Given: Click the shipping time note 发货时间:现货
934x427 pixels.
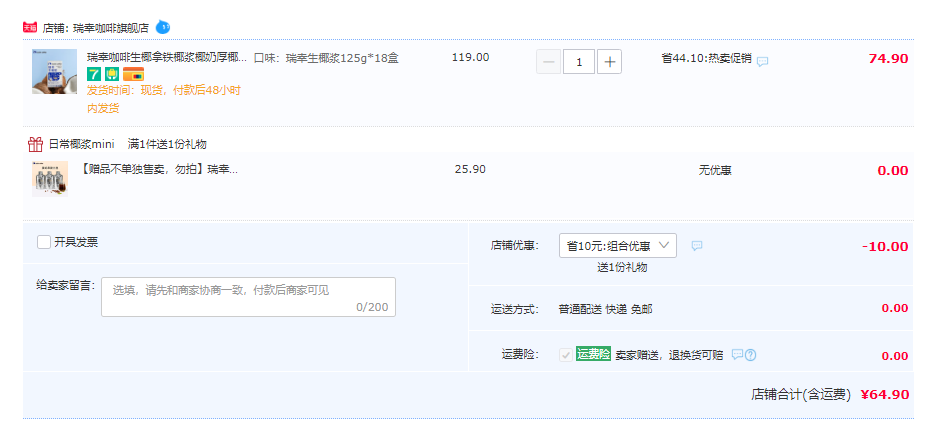Looking at the screenshot, I should click(x=164, y=99).
